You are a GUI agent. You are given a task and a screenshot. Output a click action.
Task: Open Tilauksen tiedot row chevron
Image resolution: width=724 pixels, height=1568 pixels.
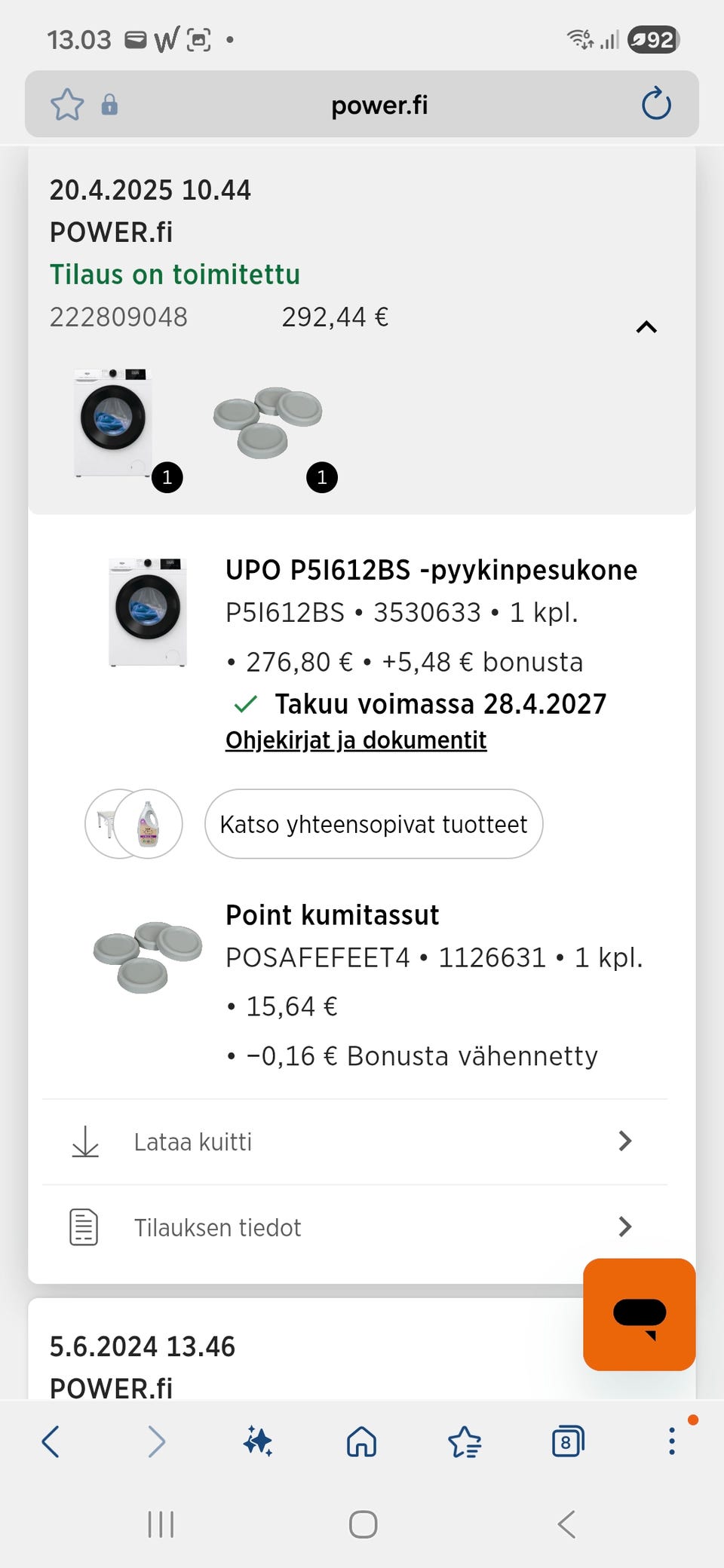point(624,1227)
